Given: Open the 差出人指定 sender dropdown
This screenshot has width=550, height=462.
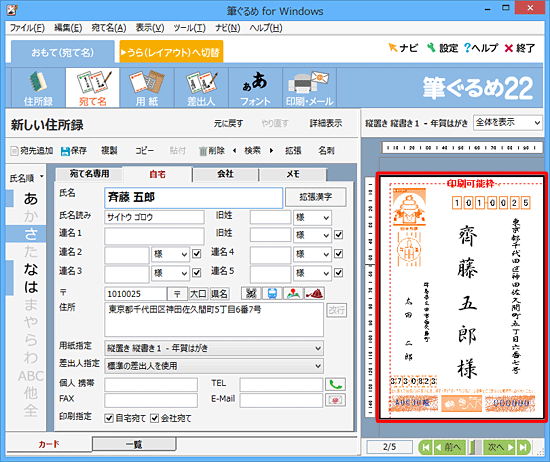Looking at the screenshot, I should point(214,366).
